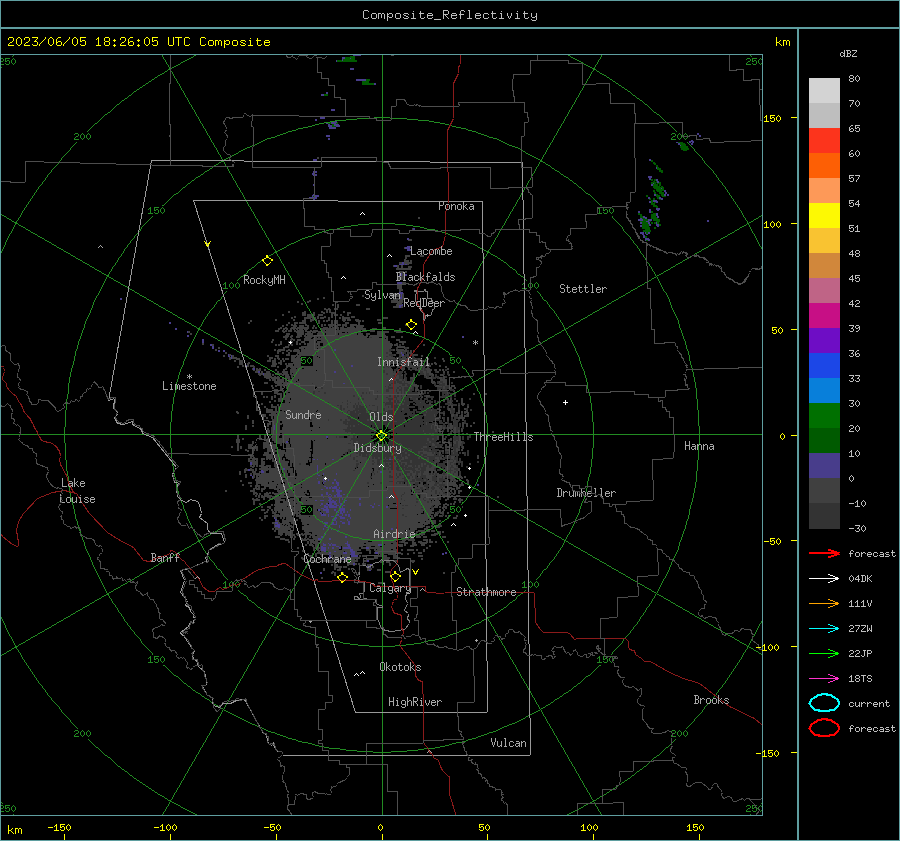Click the yellow diamond marker near RockyMH
This screenshot has height=841, width=900.
pyautogui.click(x=267, y=261)
